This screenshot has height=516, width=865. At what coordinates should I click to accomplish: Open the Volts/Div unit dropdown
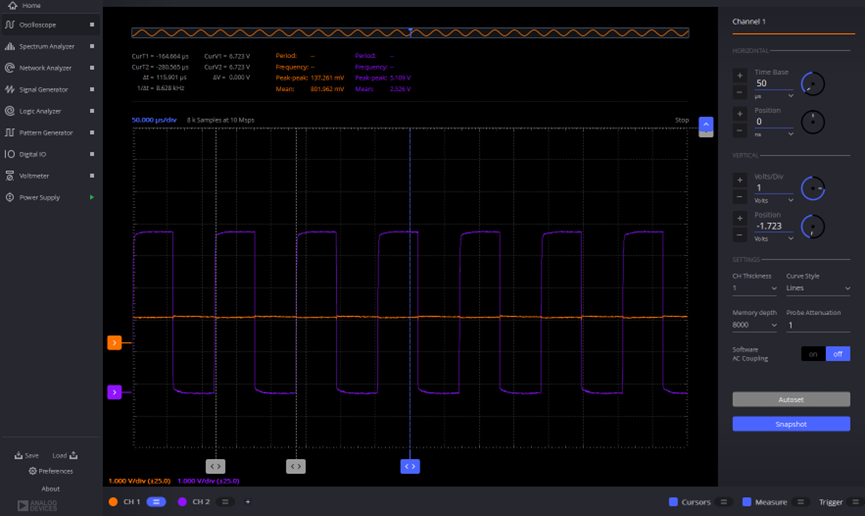[774, 200]
